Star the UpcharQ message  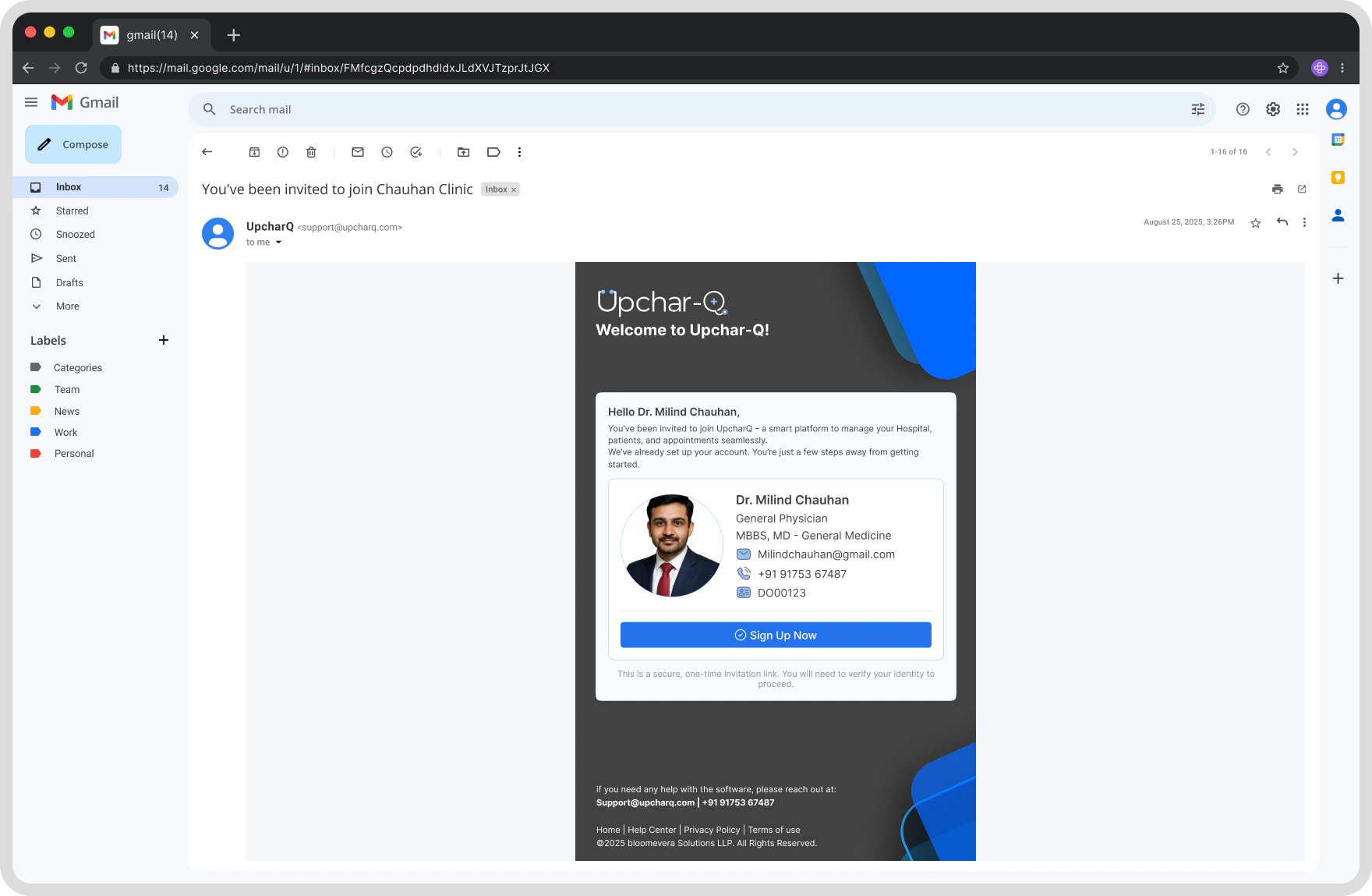click(x=1255, y=223)
